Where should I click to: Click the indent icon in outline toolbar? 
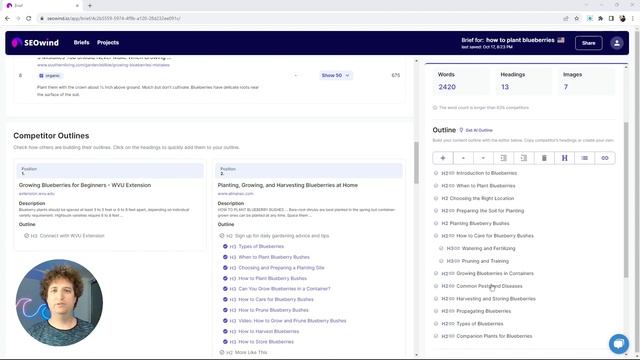click(x=524, y=158)
